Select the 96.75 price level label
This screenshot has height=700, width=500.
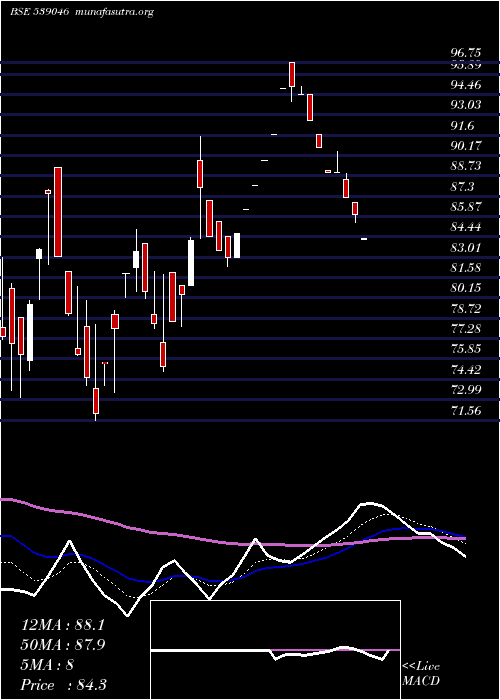[466, 53]
